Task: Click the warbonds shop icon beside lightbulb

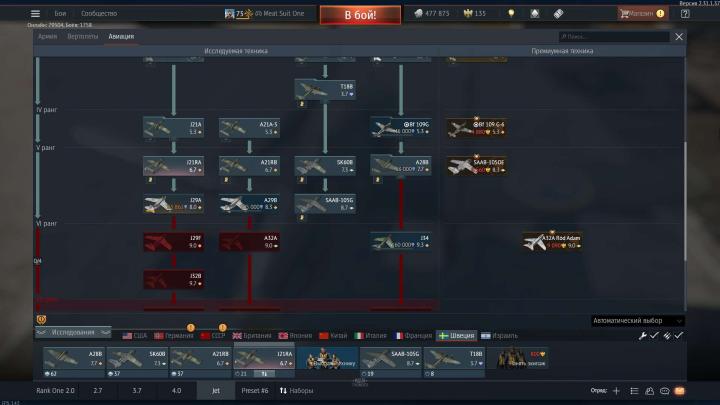Action: click(534, 14)
